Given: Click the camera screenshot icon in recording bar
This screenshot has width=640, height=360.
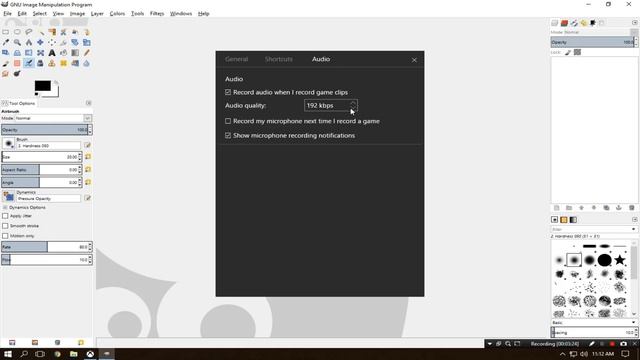Looking at the screenshot, I should (623, 344).
